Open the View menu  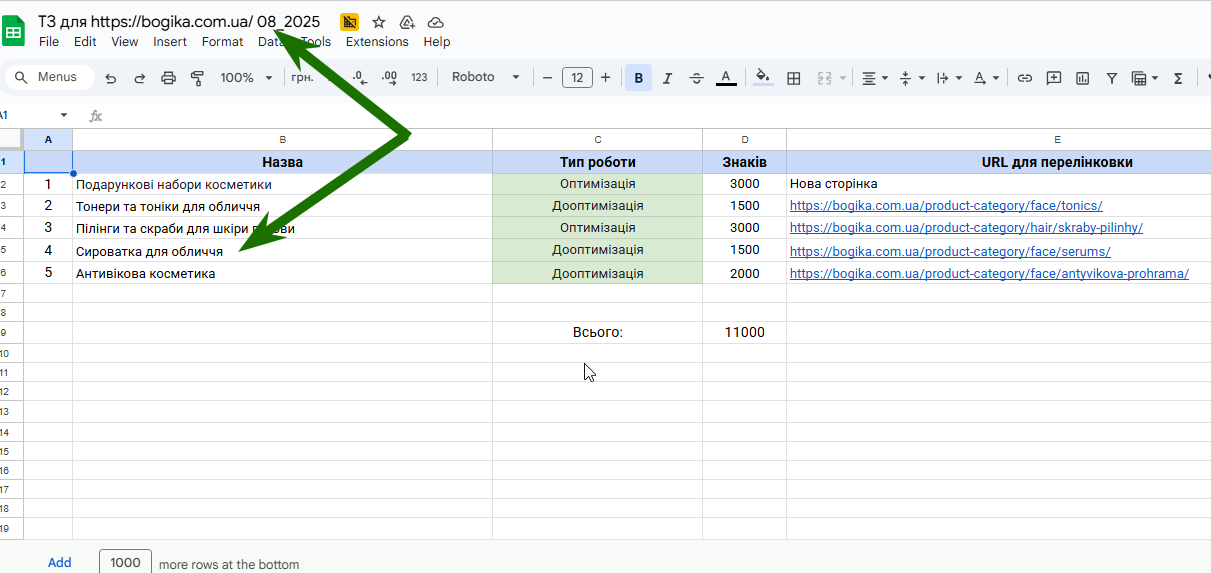tap(125, 42)
